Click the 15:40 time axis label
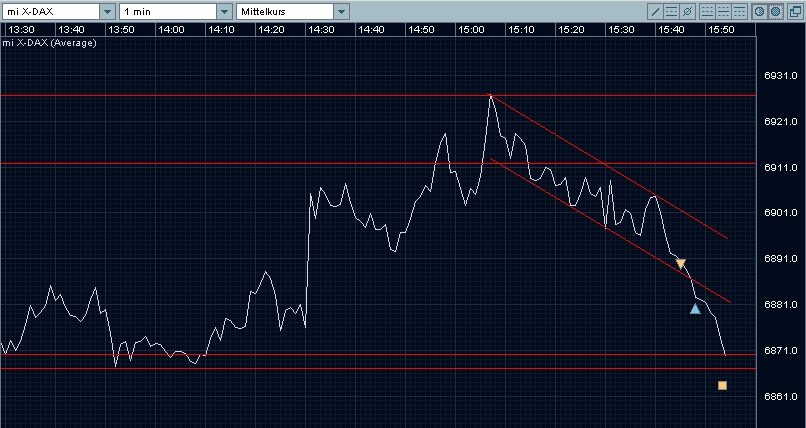The image size is (806, 428). pyautogui.click(x=671, y=30)
